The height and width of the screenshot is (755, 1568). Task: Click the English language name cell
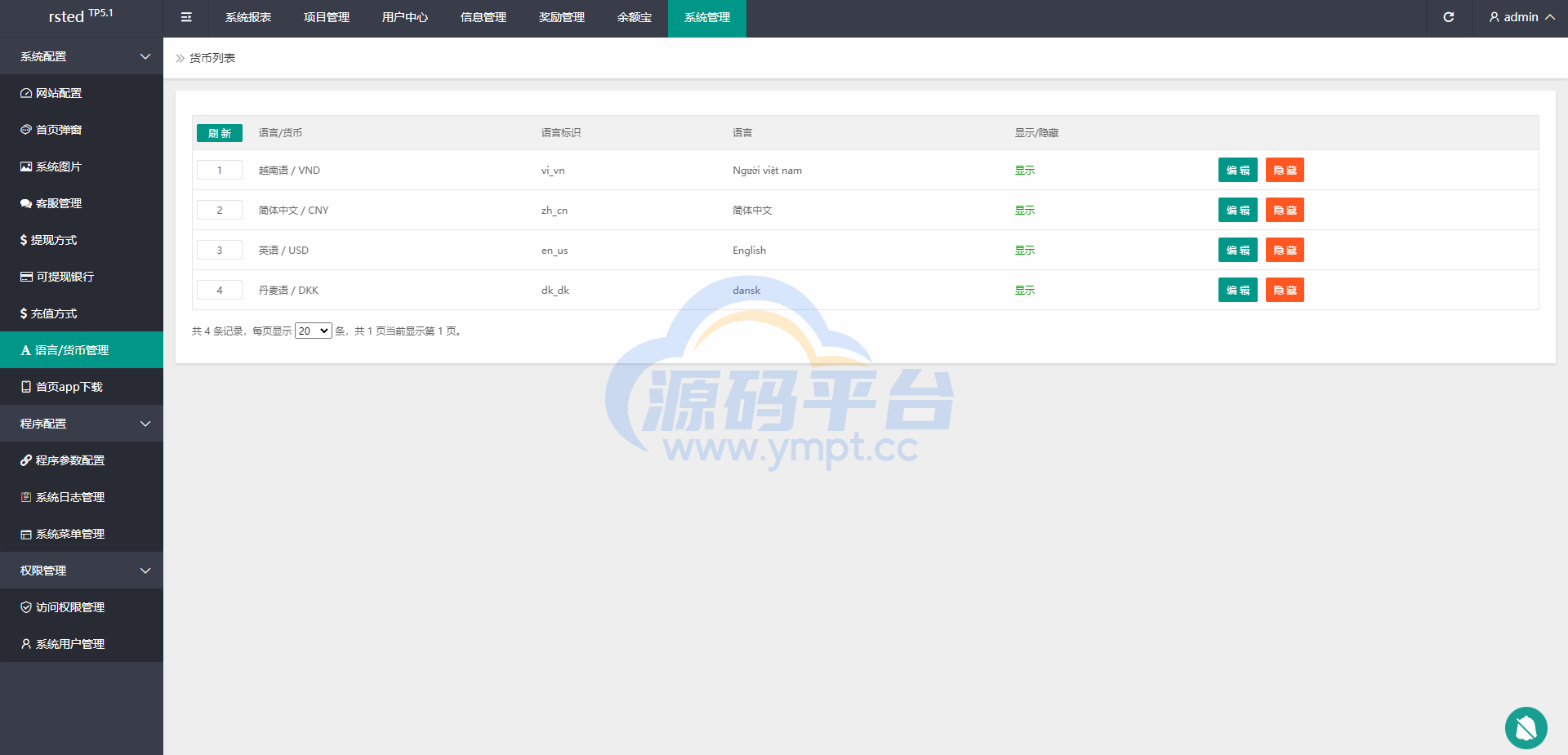(749, 251)
